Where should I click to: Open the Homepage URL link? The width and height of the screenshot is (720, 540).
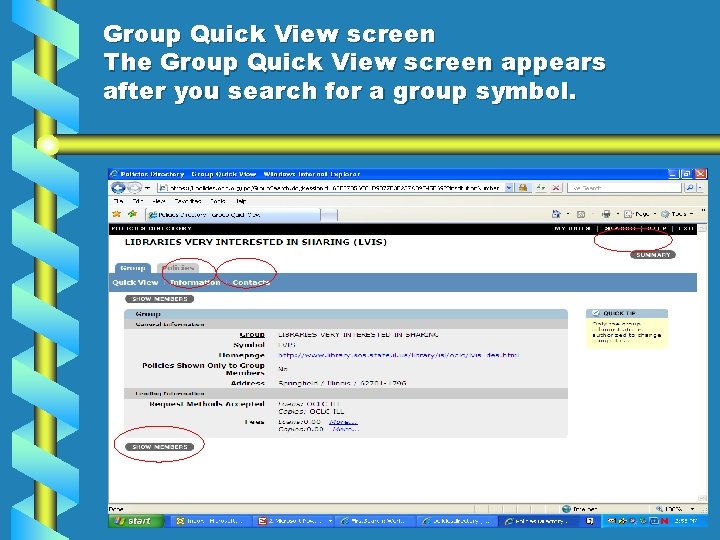[399, 355]
